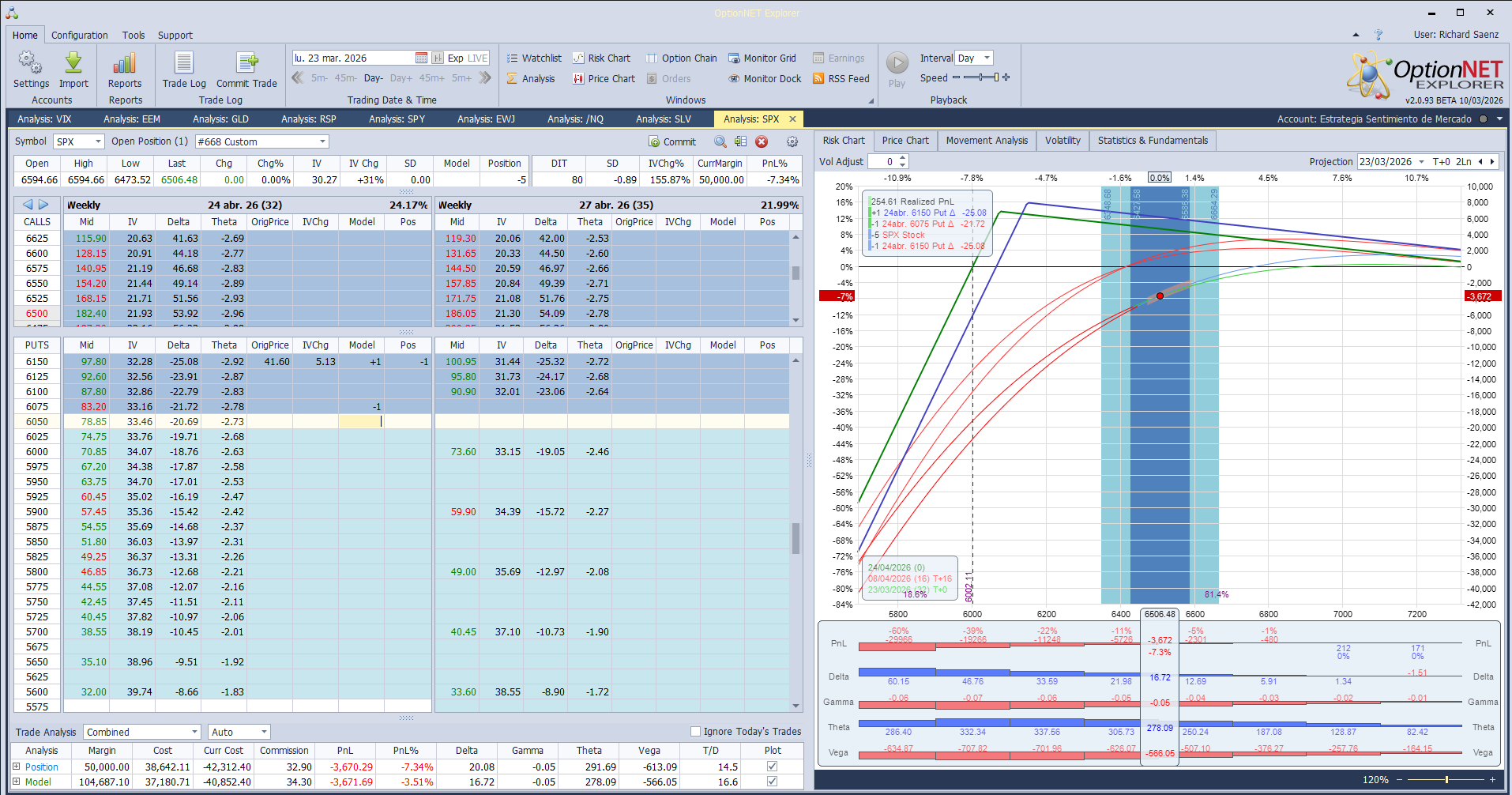Open the Price Chart window from the ribbon
Screen dimensions: 1512x795
[604, 78]
